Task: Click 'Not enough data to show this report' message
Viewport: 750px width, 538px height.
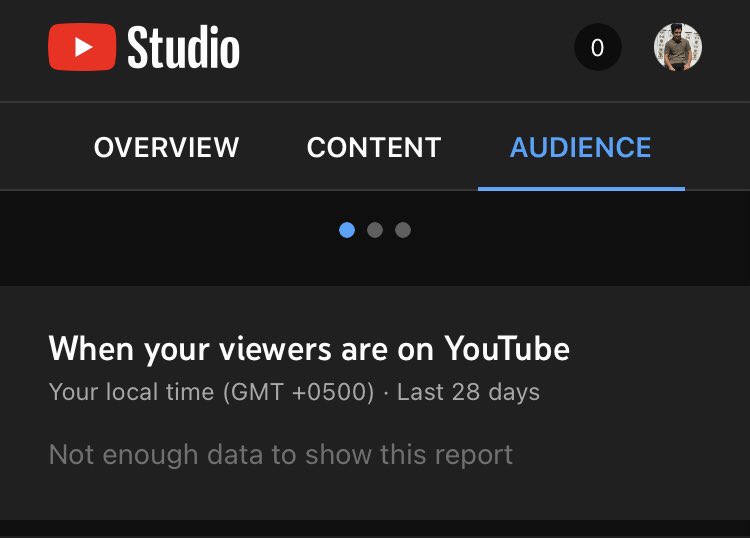Action: pyautogui.click(x=281, y=455)
